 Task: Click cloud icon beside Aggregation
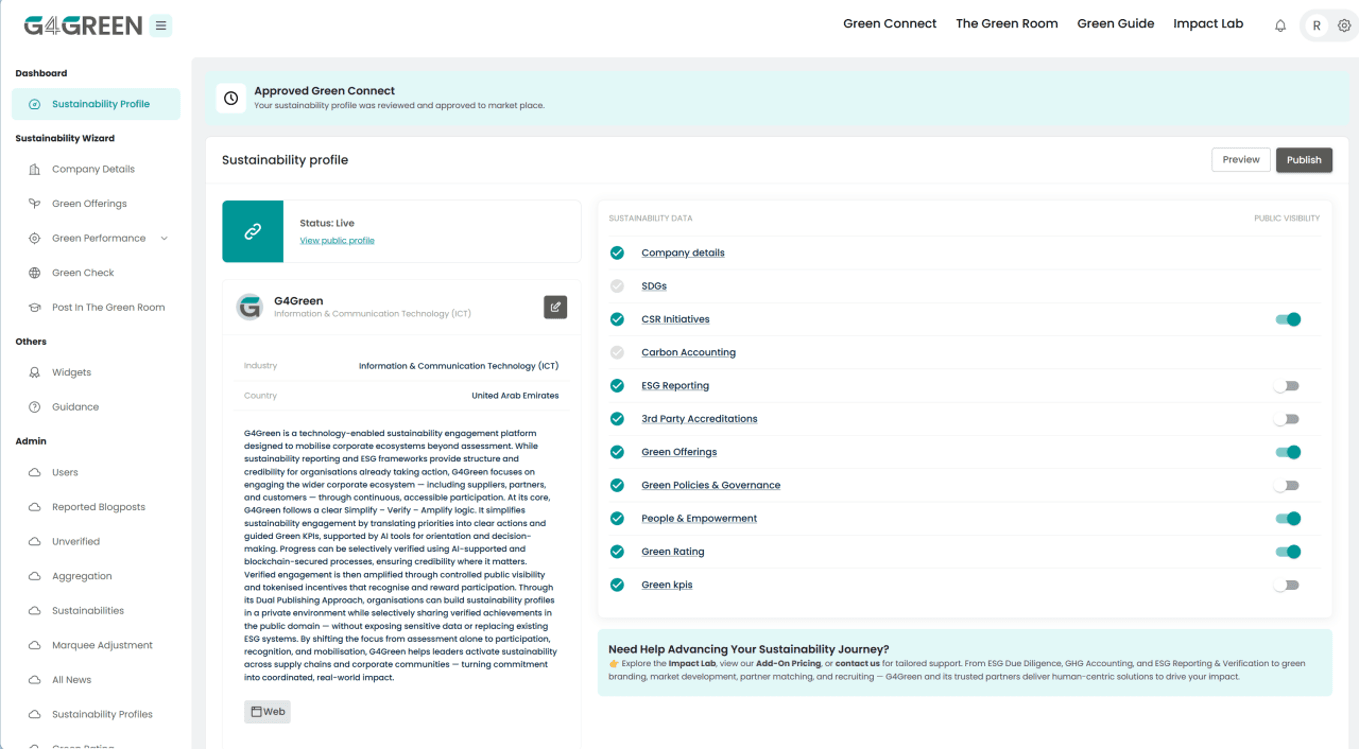pyautogui.click(x=35, y=576)
